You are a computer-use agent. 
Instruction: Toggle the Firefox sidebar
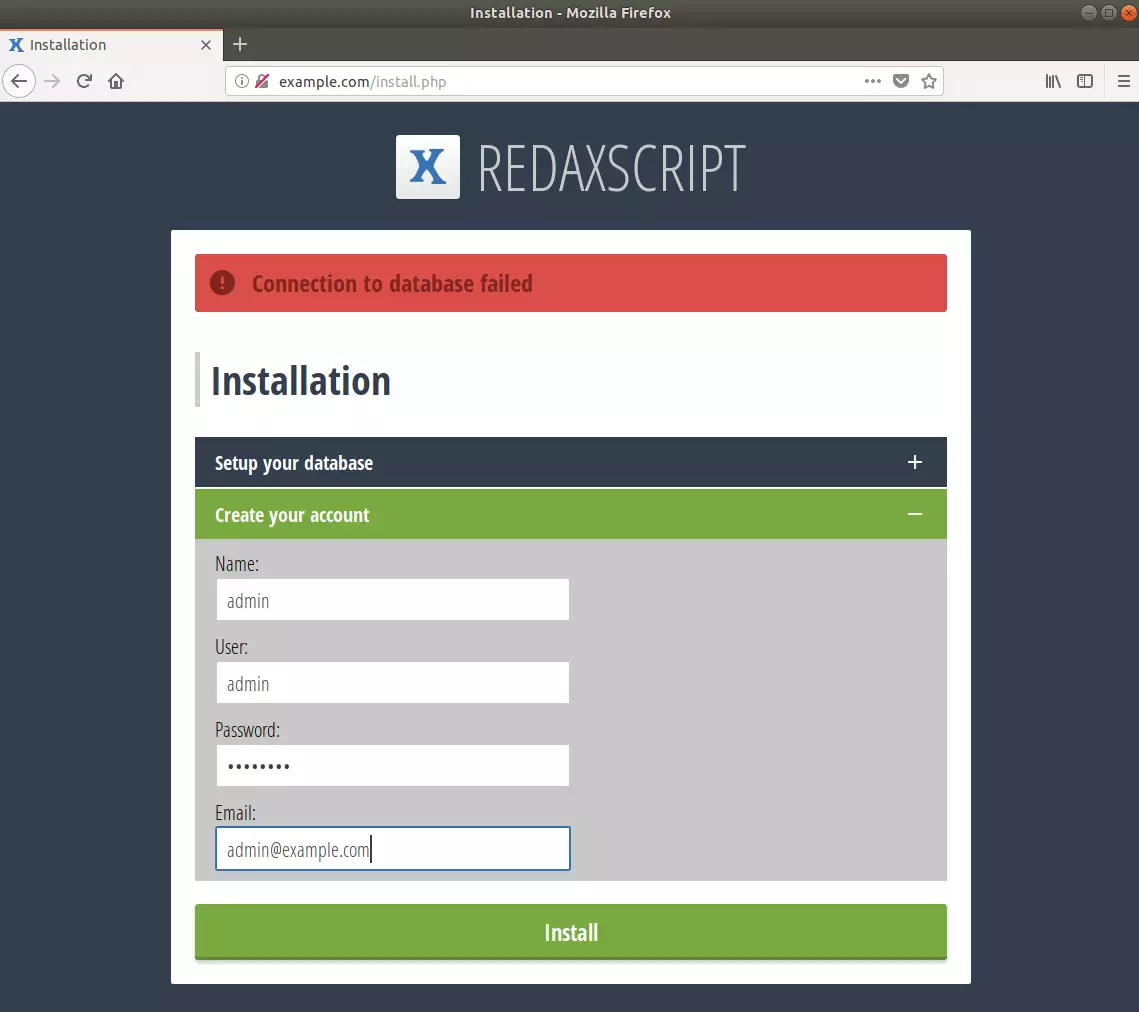[1085, 81]
